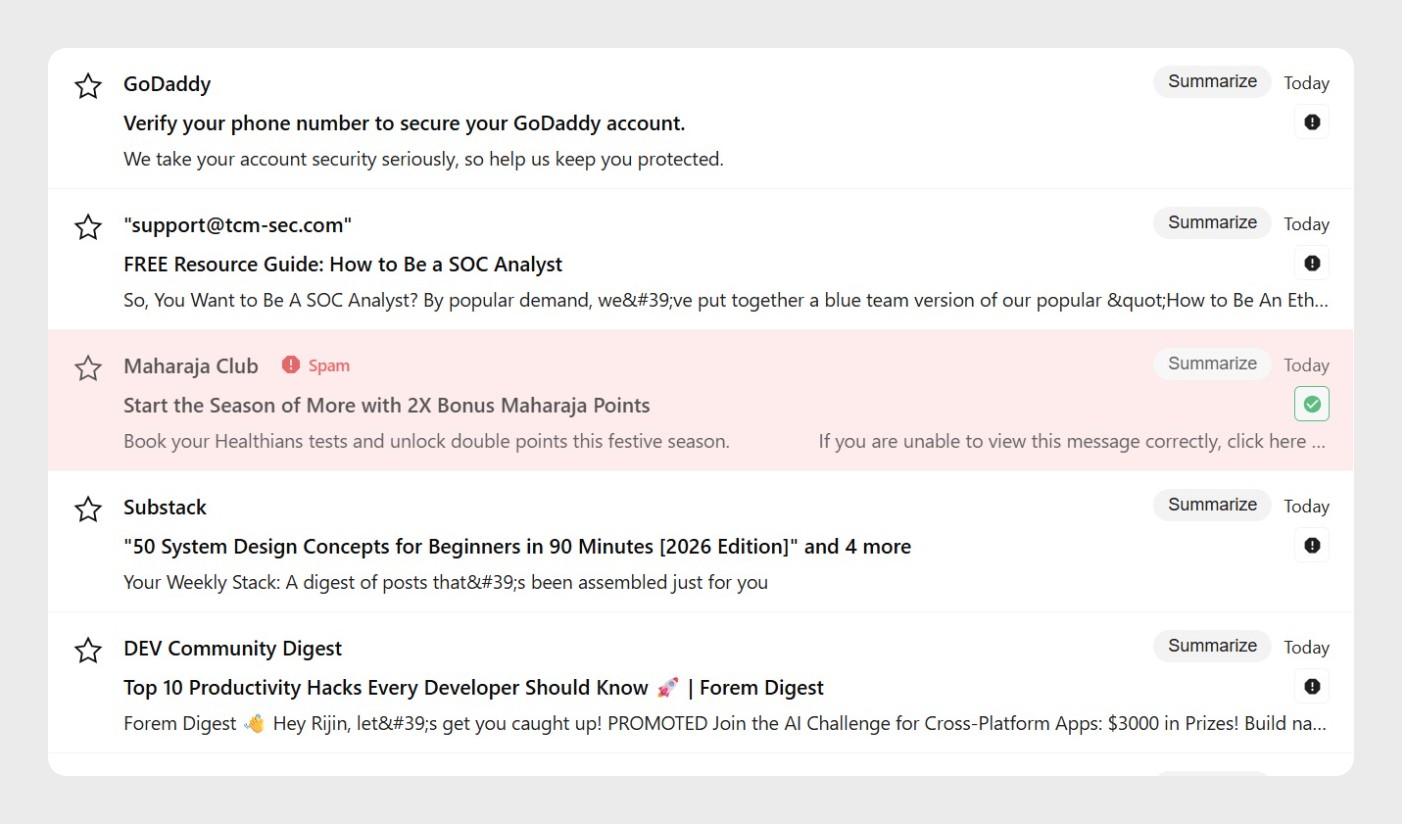Click the red Spam warning icon beside Maharaja Club

tap(289, 365)
